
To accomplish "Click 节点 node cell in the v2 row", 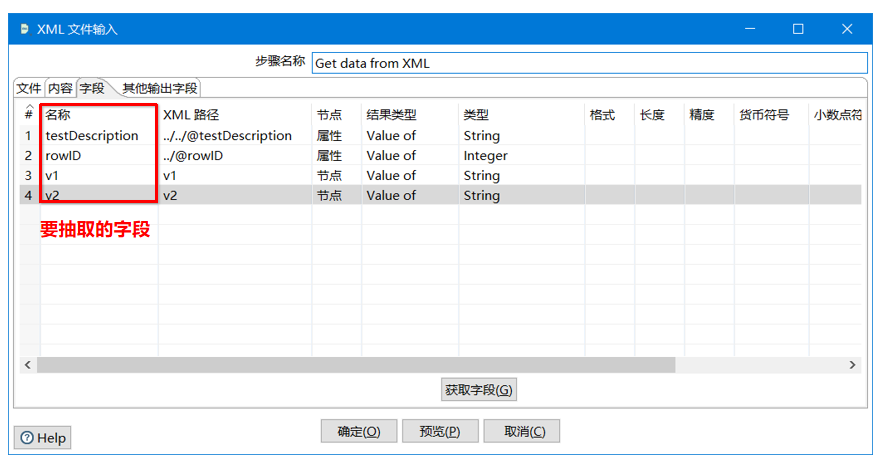I will point(337,196).
